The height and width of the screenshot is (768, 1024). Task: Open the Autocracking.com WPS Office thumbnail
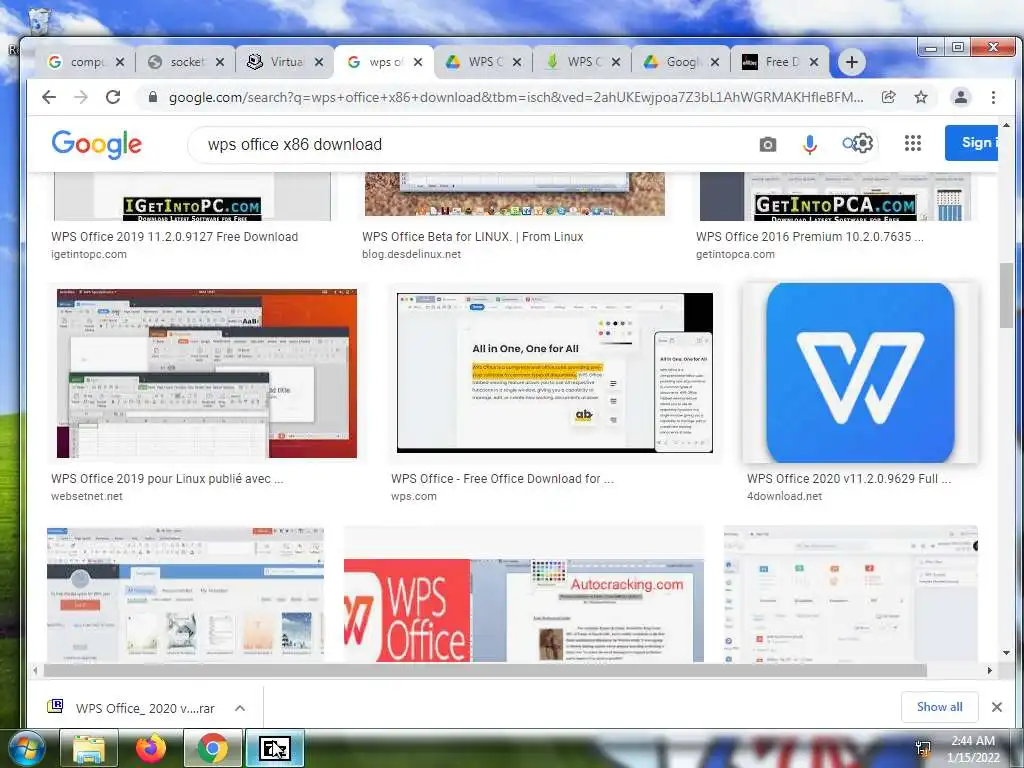(524, 610)
